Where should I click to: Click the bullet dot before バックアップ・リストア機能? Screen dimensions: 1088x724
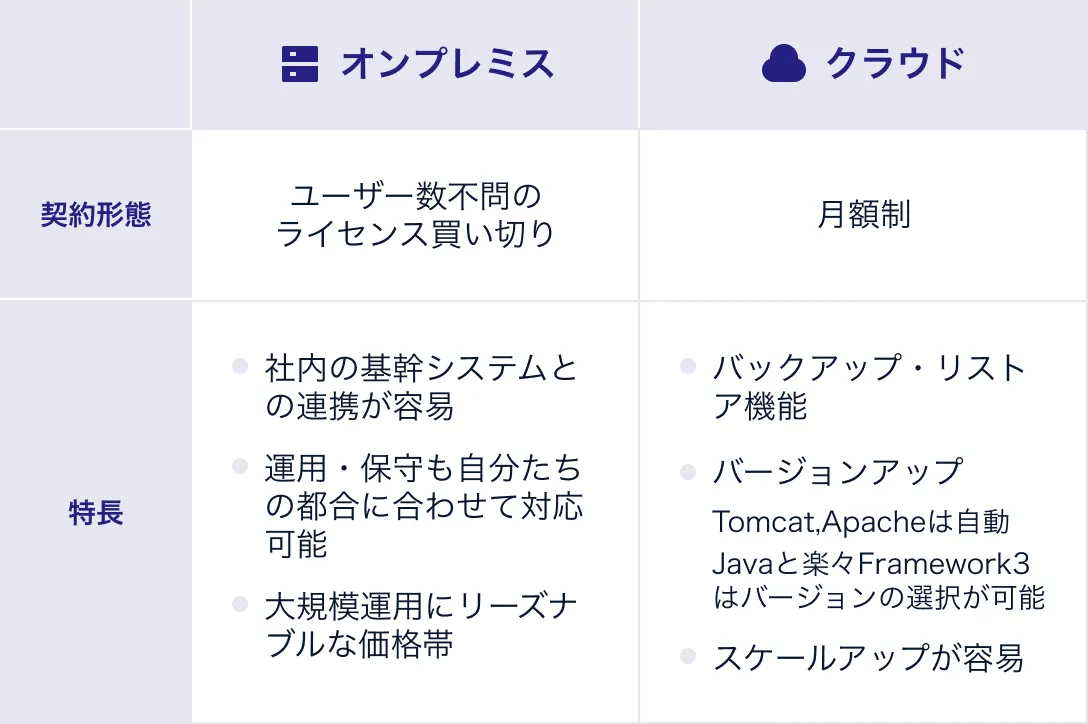[x=687, y=366]
